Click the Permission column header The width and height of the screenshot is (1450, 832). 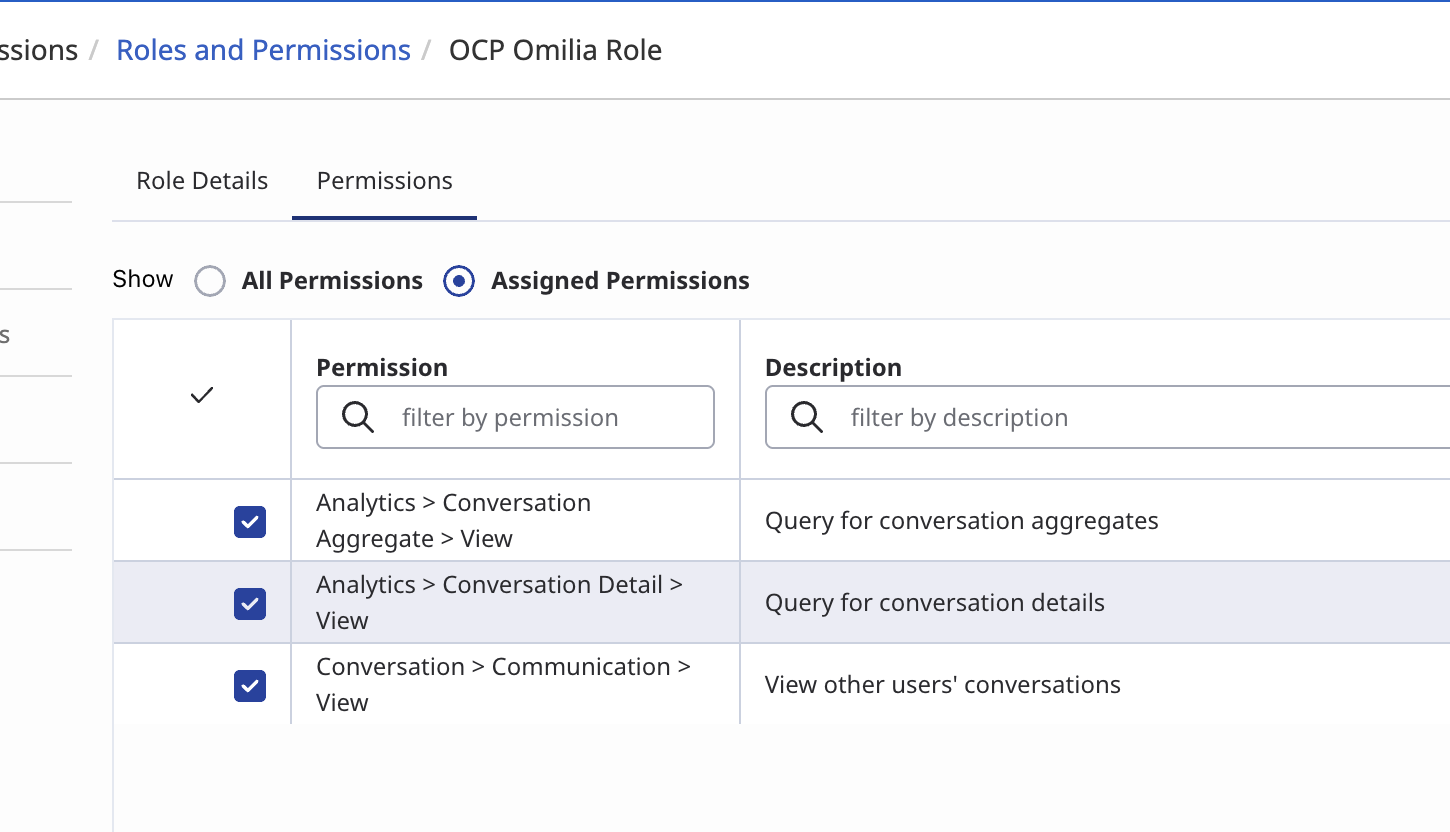click(382, 368)
